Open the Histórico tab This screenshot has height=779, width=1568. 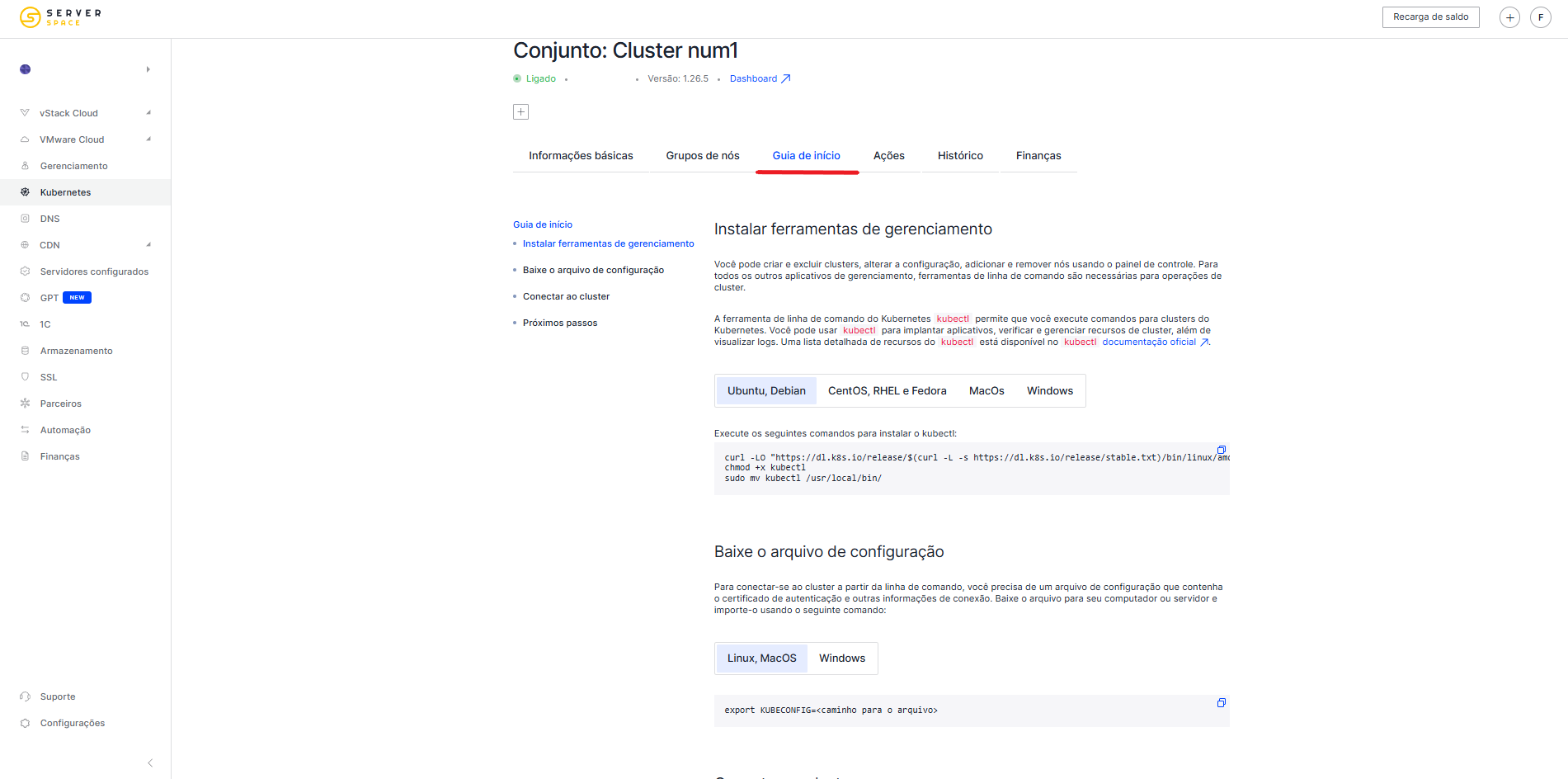pos(960,156)
